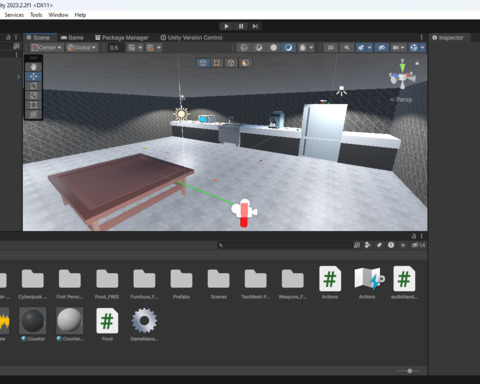
Task: Click the orange cube overlay icon in scene
Action: [245, 63]
